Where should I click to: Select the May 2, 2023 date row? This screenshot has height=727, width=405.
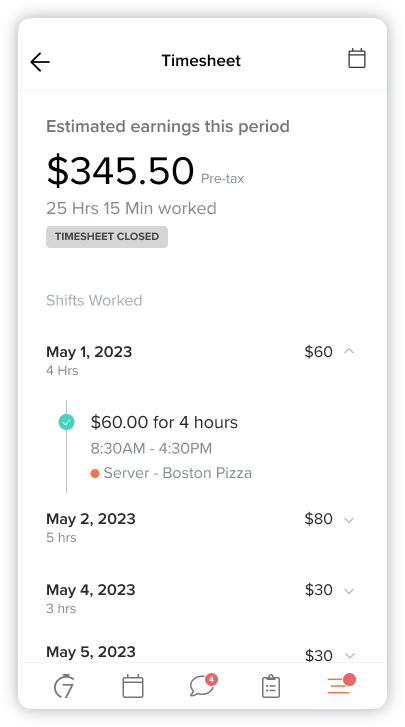[202, 526]
